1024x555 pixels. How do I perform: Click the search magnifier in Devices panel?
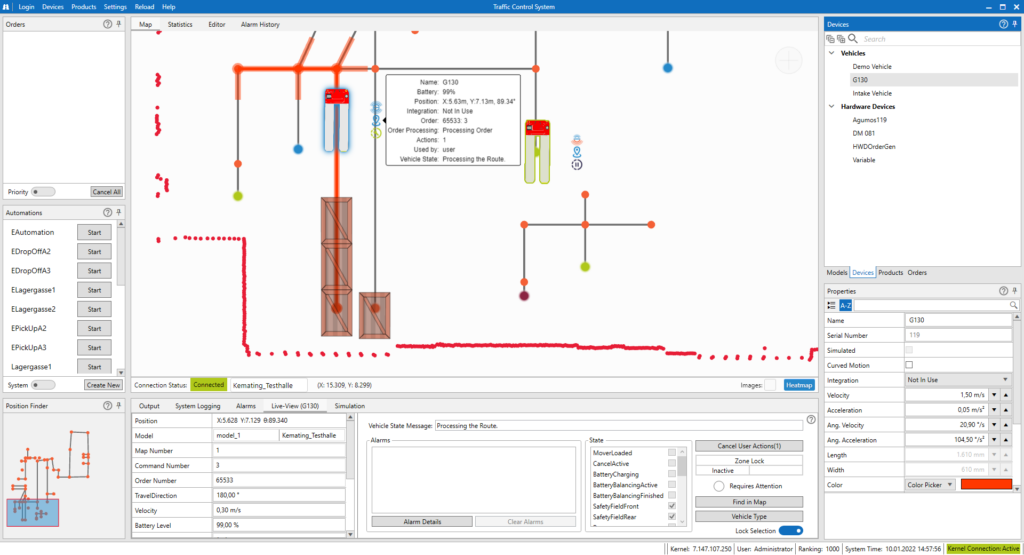click(x=853, y=38)
